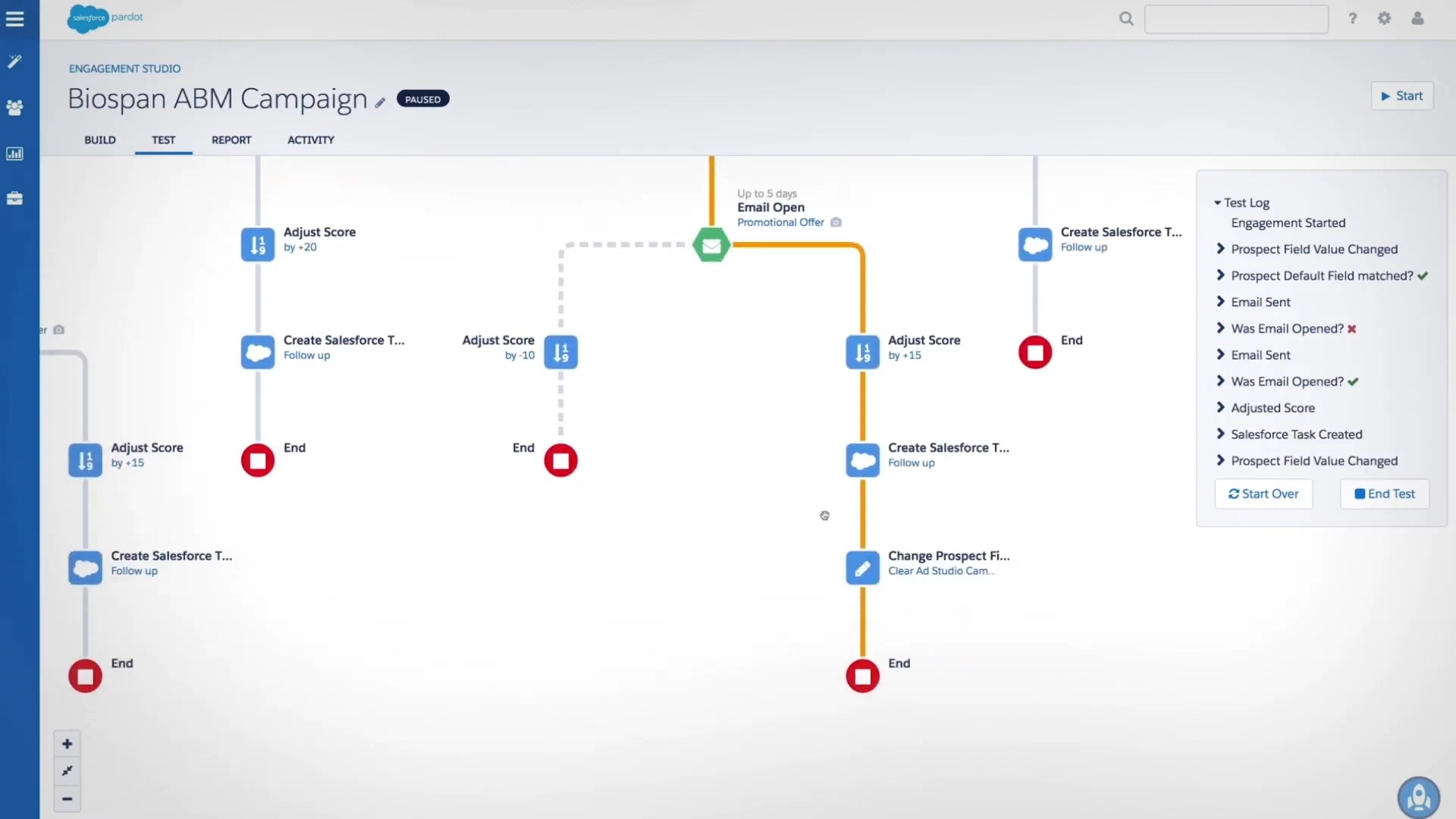The height and width of the screenshot is (819, 1456).
Task: Select the Email Open trigger node
Action: pyautogui.click(x=711, y=245)
